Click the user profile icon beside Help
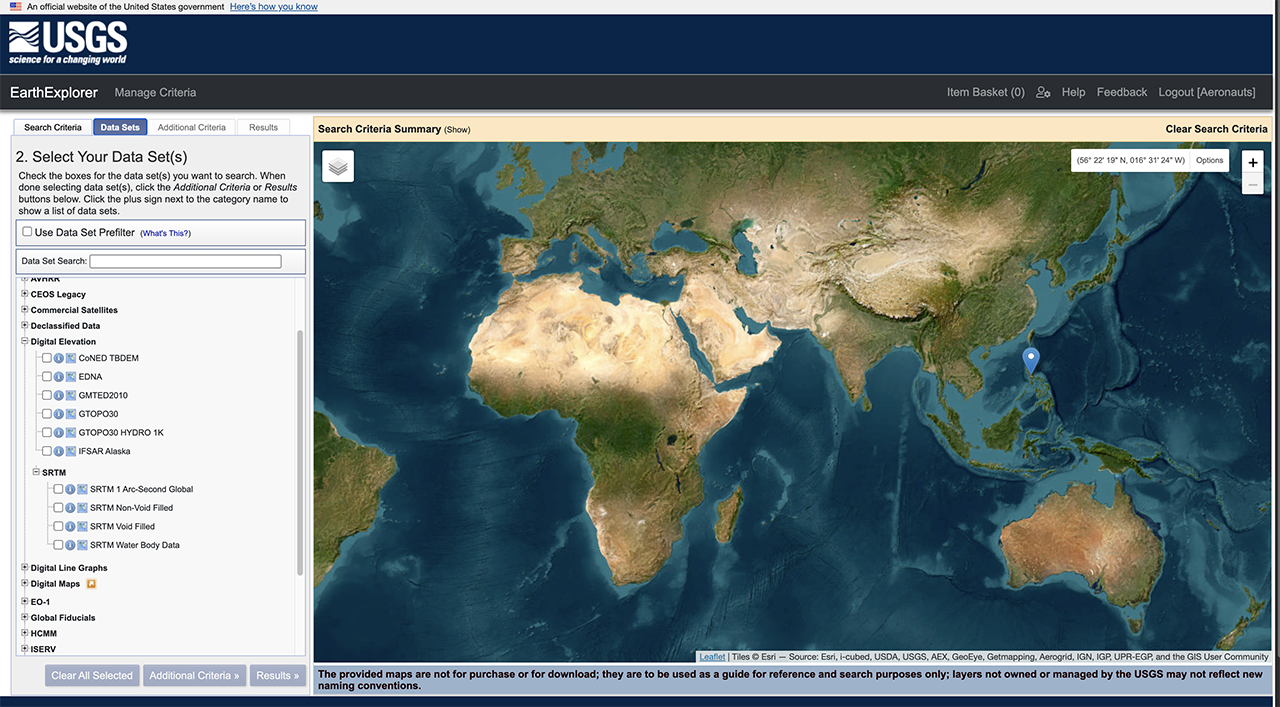This screenshot has width=1280, height=707. click(1043, 92)
